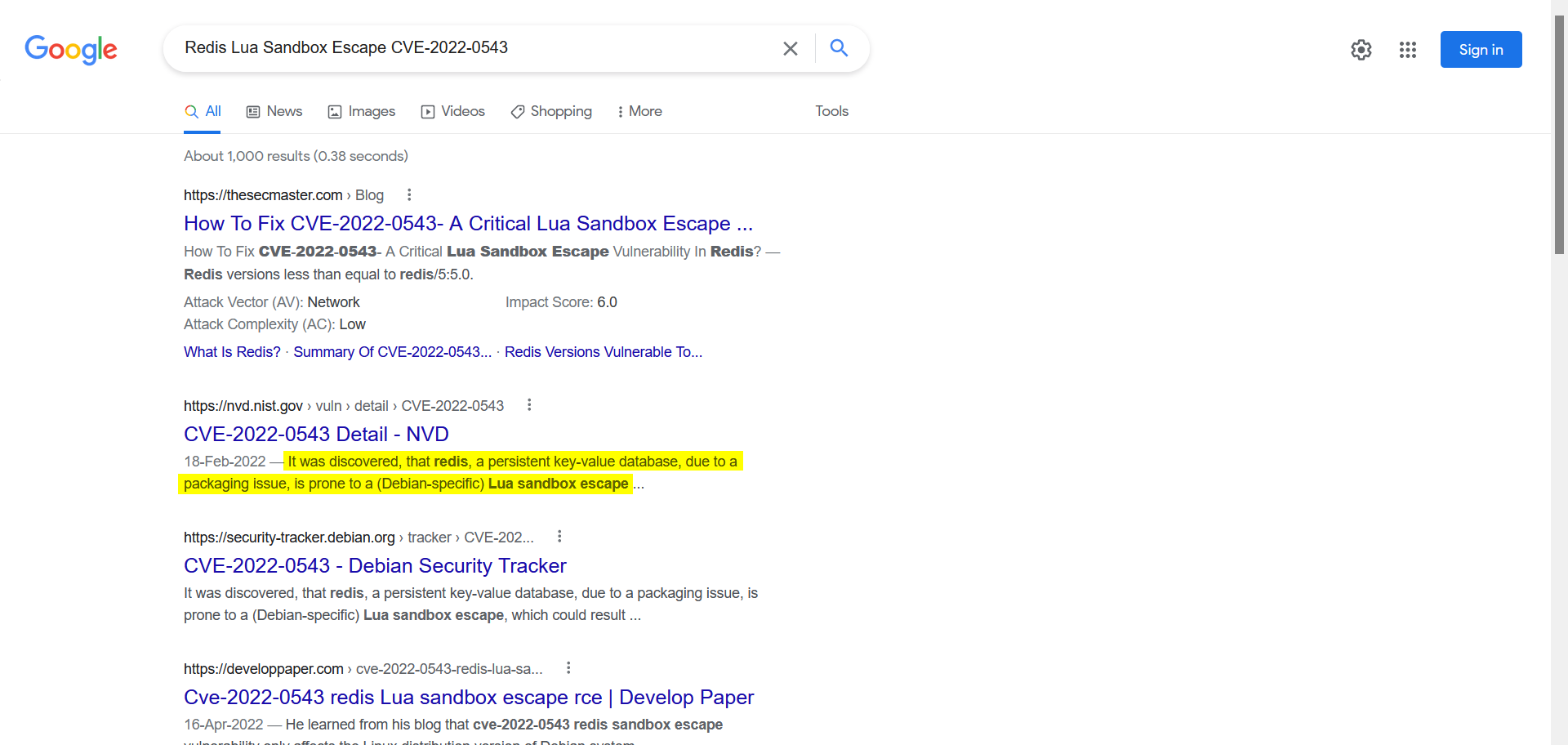The image size is (1568, 745).
Task: Click the Sign in button
Action: [1481, 49]
